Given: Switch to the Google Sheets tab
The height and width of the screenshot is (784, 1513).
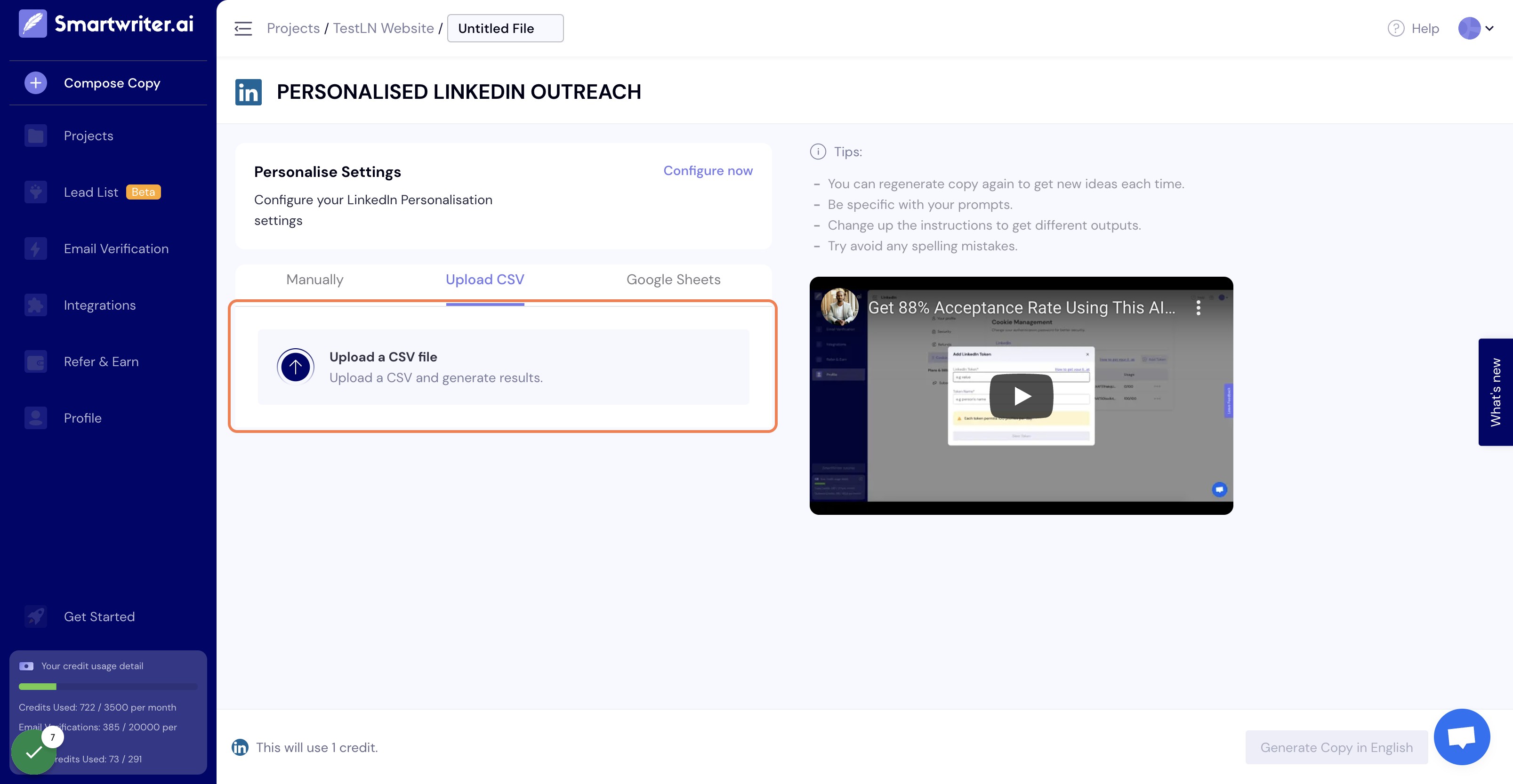Looking at the screenshot, I should (x=673, y=280).
